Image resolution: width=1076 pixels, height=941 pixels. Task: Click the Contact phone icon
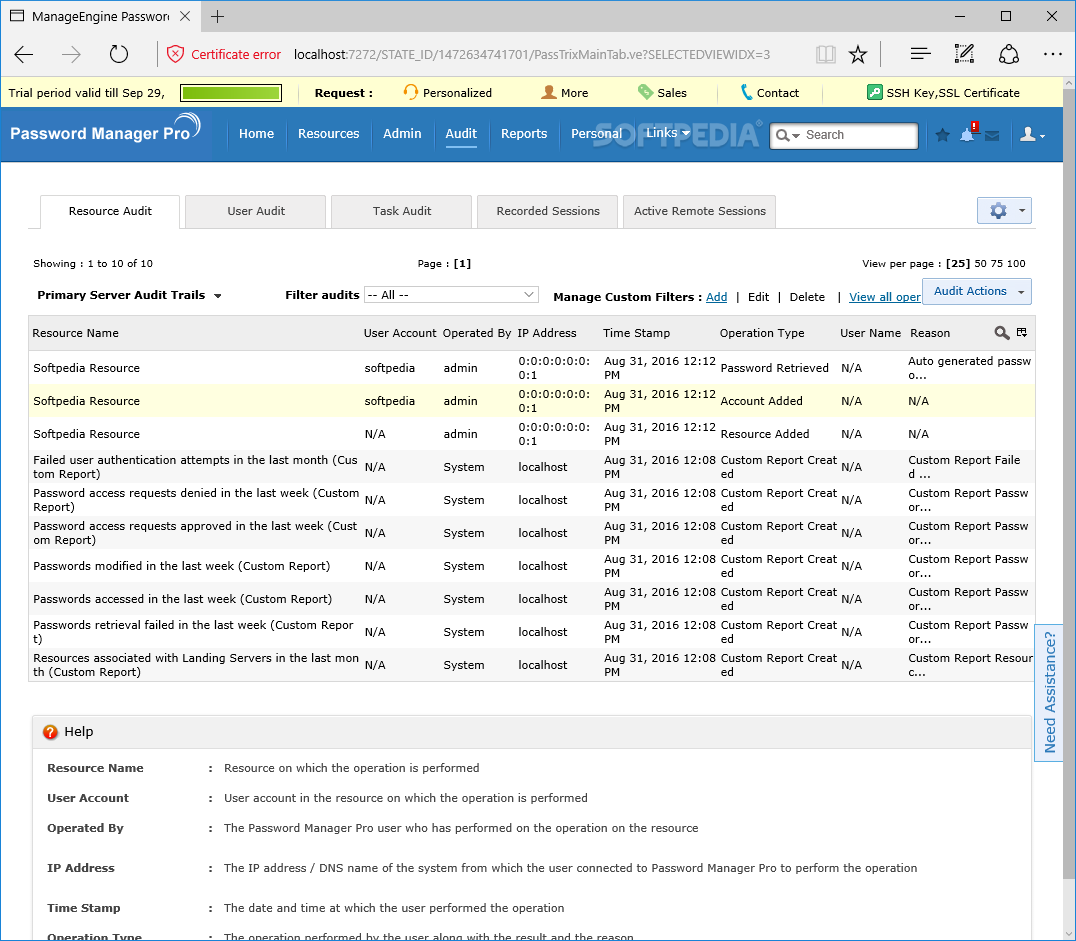[x=747, y=92]
